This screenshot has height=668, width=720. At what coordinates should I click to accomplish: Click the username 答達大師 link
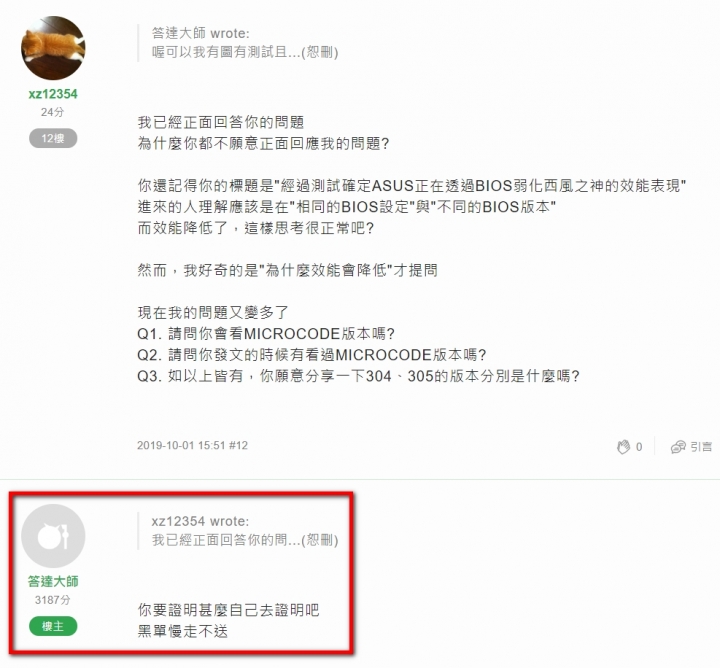(53, 581)
